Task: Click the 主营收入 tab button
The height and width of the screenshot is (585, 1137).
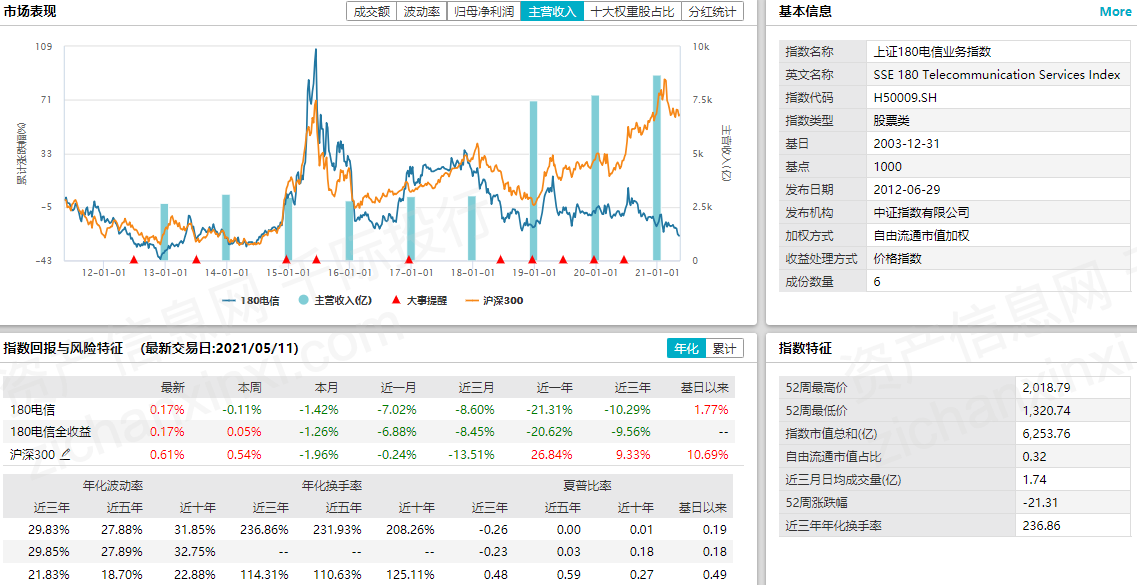Action: [553, 12]
